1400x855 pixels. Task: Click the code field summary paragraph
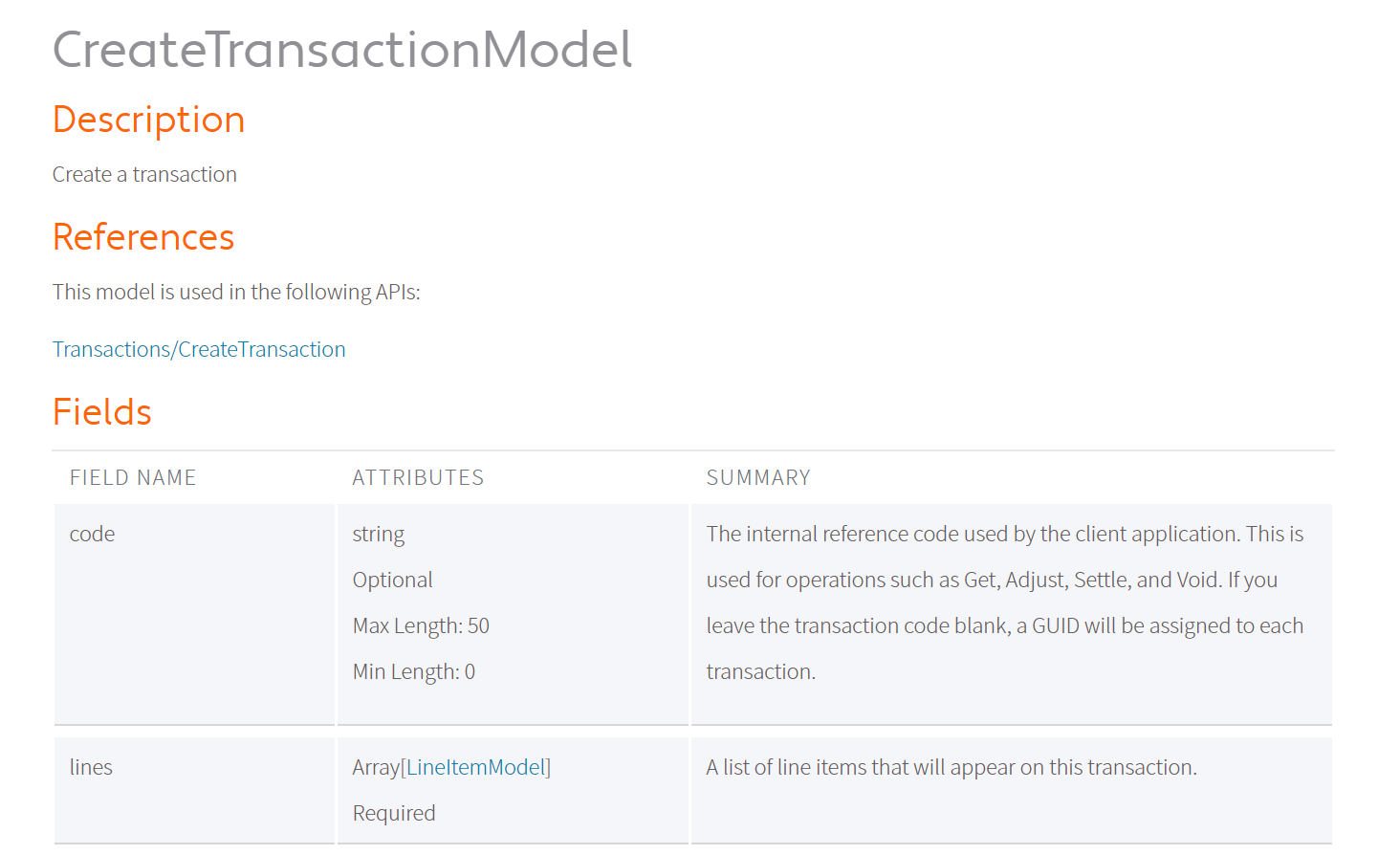(1004, 603)
